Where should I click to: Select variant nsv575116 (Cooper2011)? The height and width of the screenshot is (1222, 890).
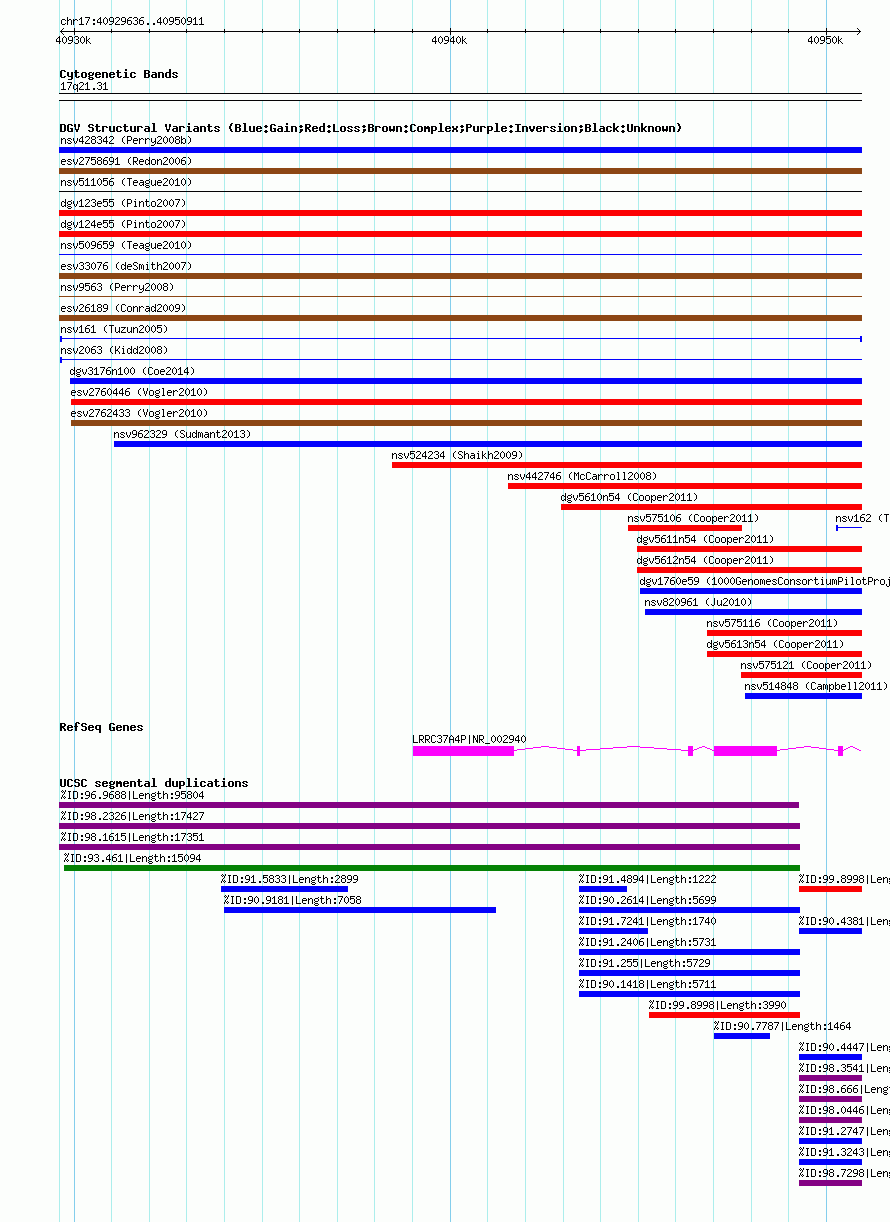click(x=784, y=633)
